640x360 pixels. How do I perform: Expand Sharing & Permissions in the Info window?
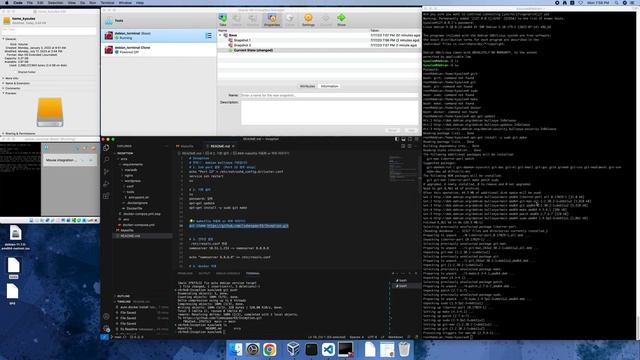pos(4,133)
